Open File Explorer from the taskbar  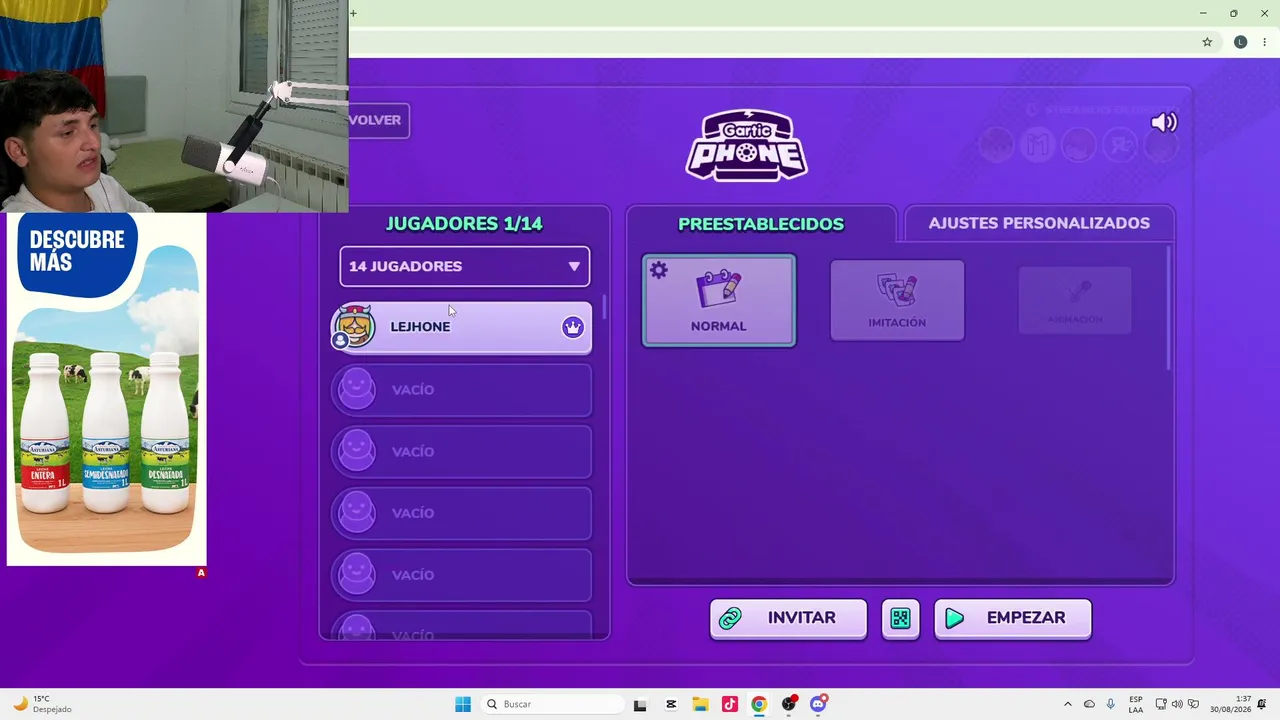click(700, 704)
